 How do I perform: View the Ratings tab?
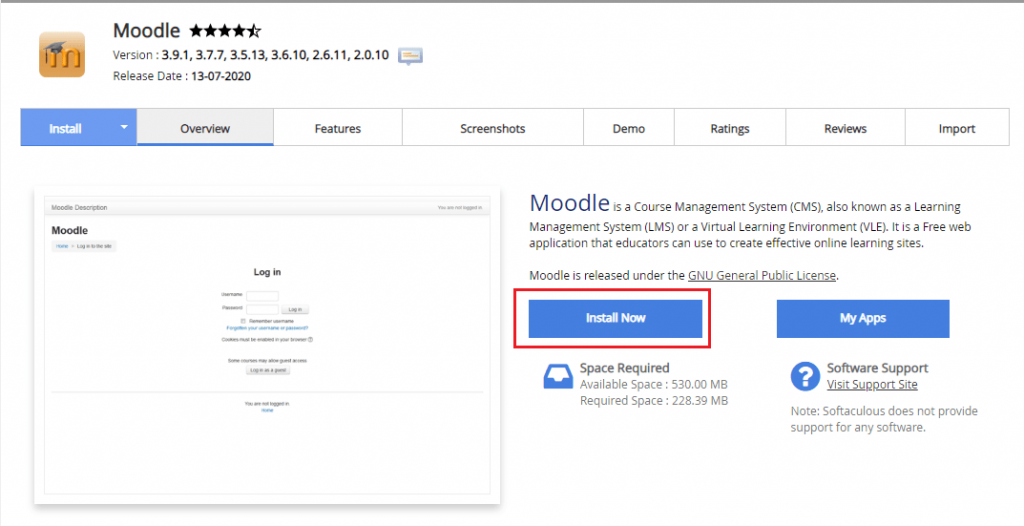729,128
